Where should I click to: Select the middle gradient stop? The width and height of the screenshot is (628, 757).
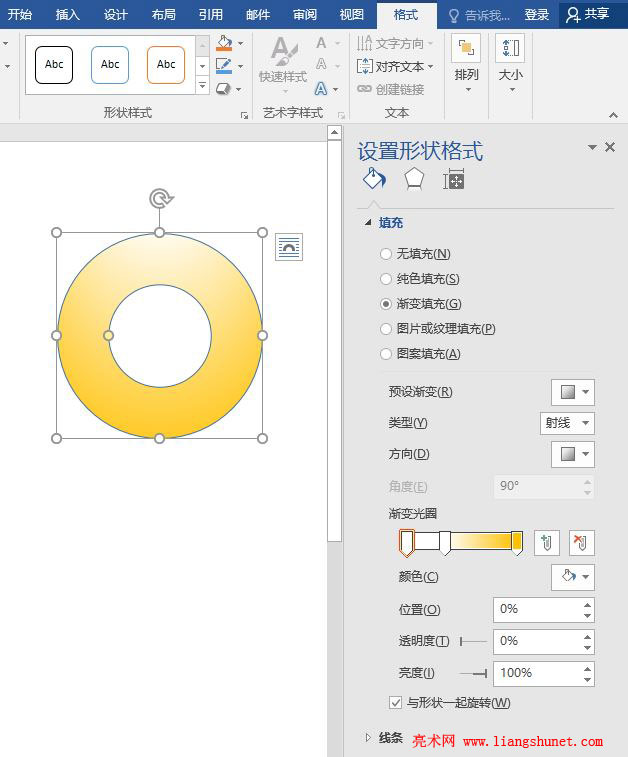click(445, 543)
